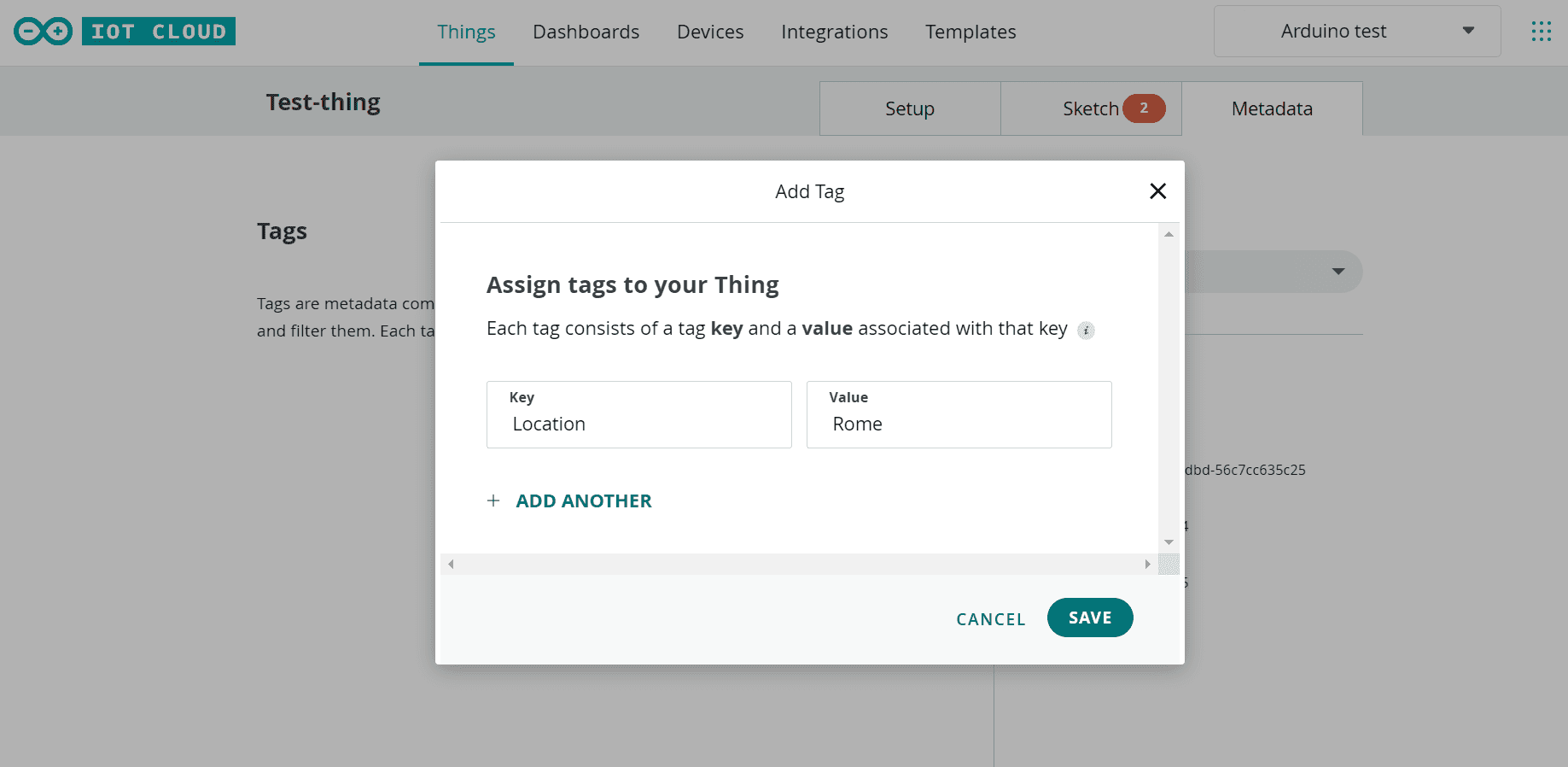Open the Templates page
This screenshot has width=1568, height=767.
971,32
